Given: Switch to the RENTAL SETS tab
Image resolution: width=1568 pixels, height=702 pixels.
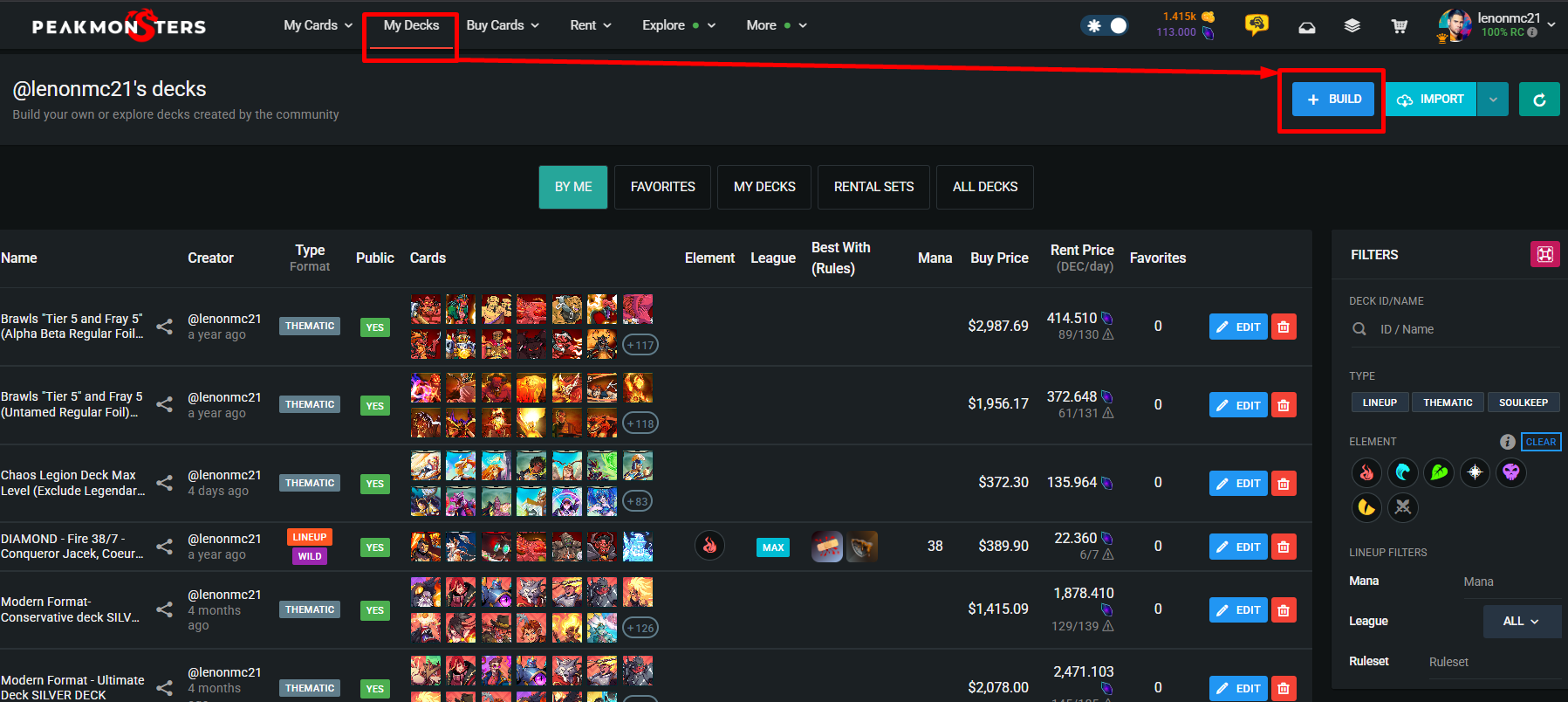Looking at the screenshot, I should click(x=874, y=187).
